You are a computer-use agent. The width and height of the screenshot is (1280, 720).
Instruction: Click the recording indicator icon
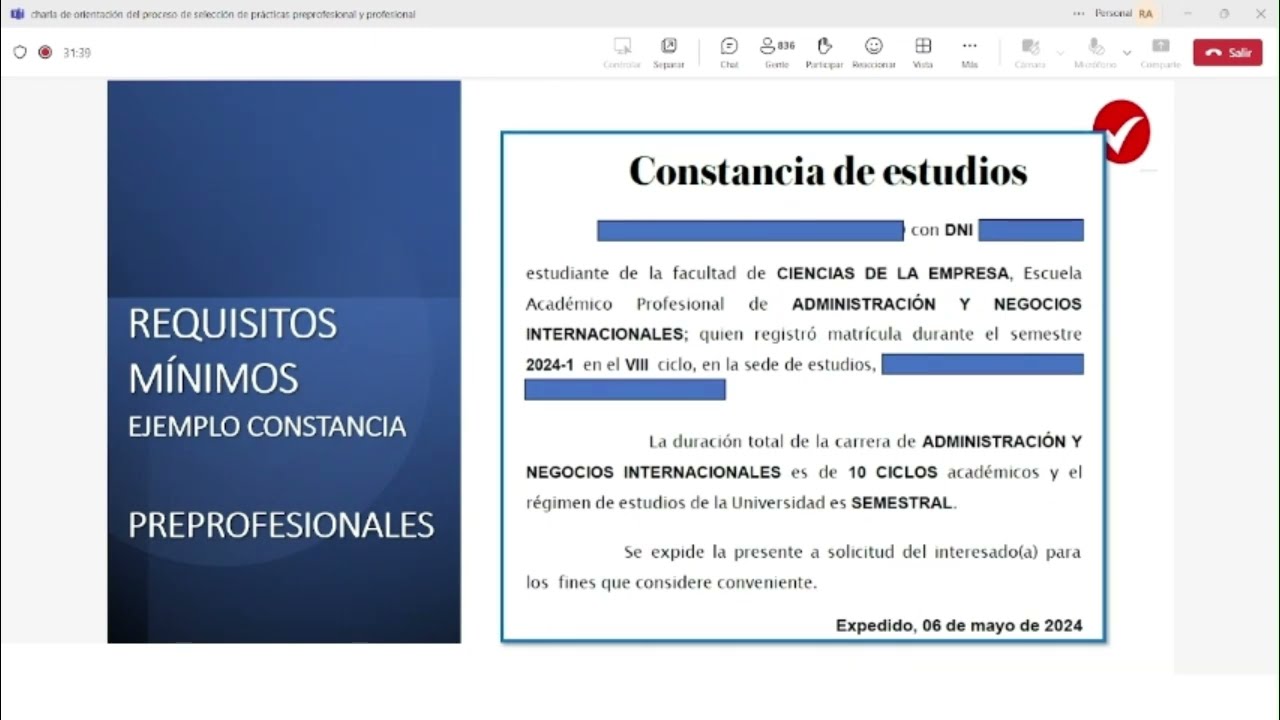(x=45, y=52)
